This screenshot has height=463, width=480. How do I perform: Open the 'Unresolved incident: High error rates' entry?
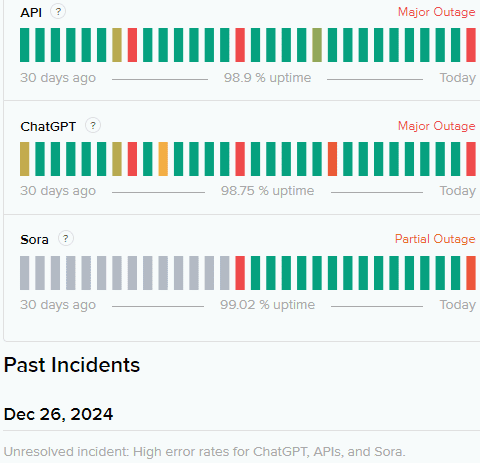[205, 452]
